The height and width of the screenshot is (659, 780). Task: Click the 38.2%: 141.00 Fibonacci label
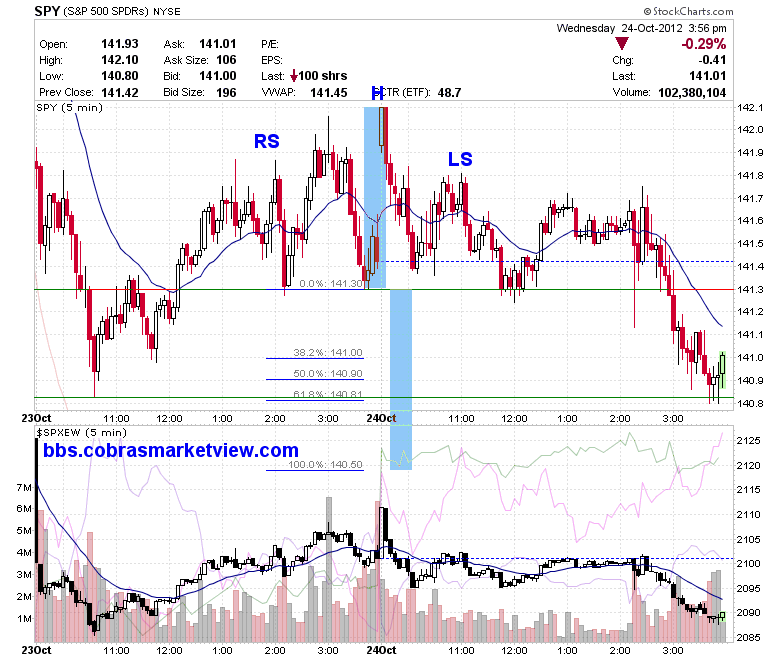(328, 353)
